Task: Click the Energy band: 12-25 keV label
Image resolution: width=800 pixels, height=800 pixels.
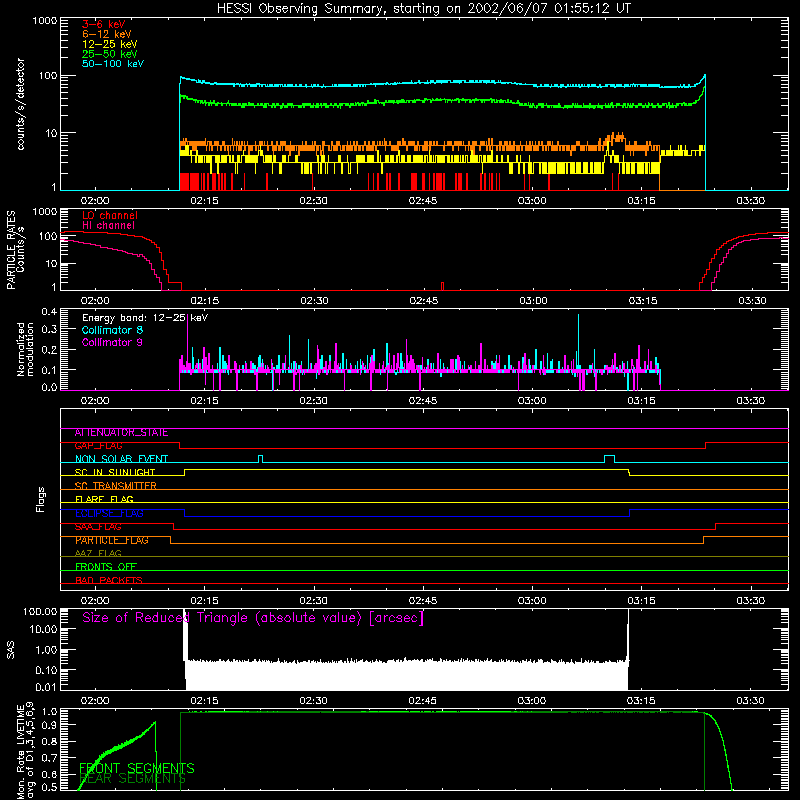Action: coord(145,318)
